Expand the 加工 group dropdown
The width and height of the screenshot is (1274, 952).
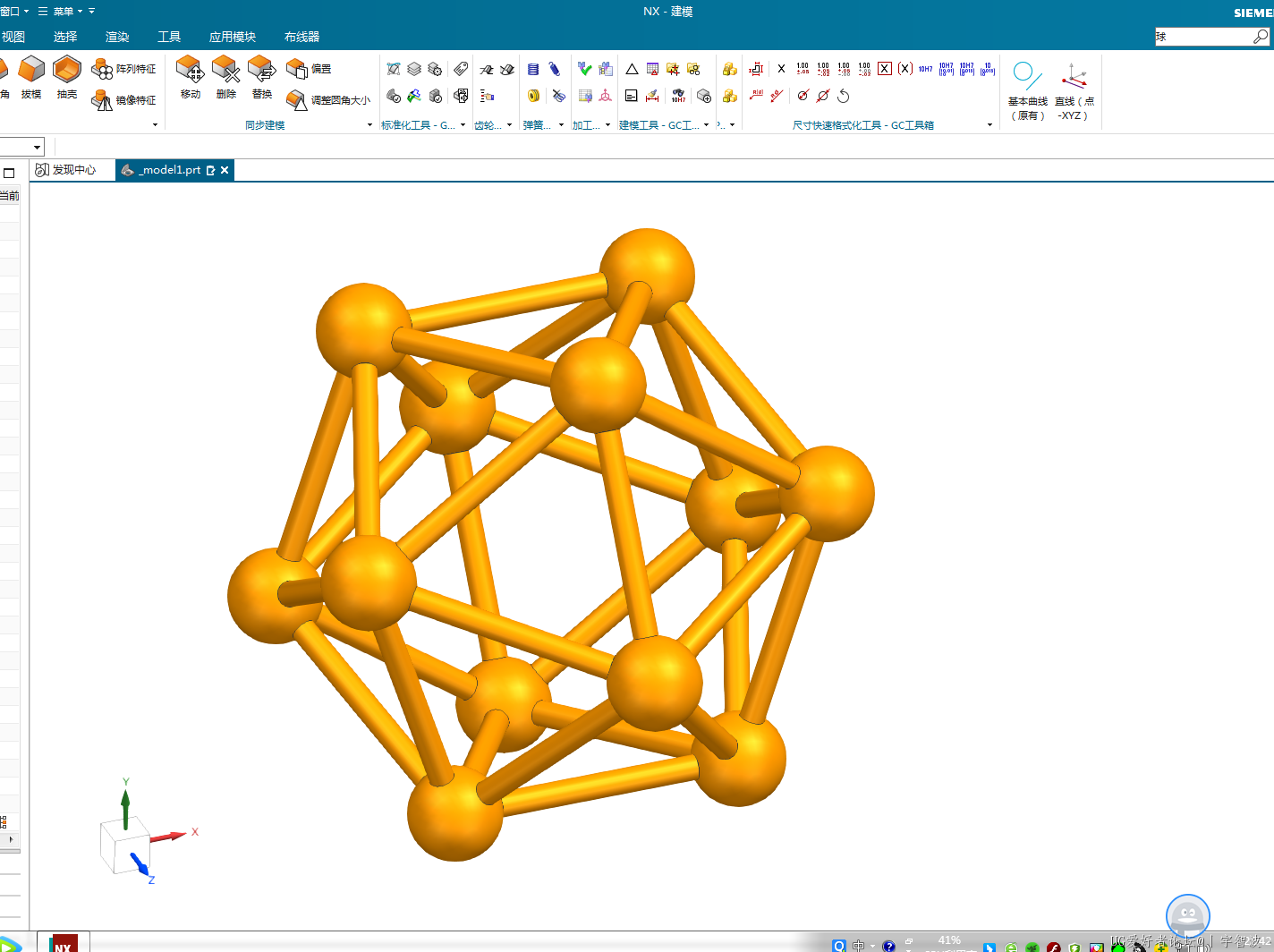[x=608, y=125]
